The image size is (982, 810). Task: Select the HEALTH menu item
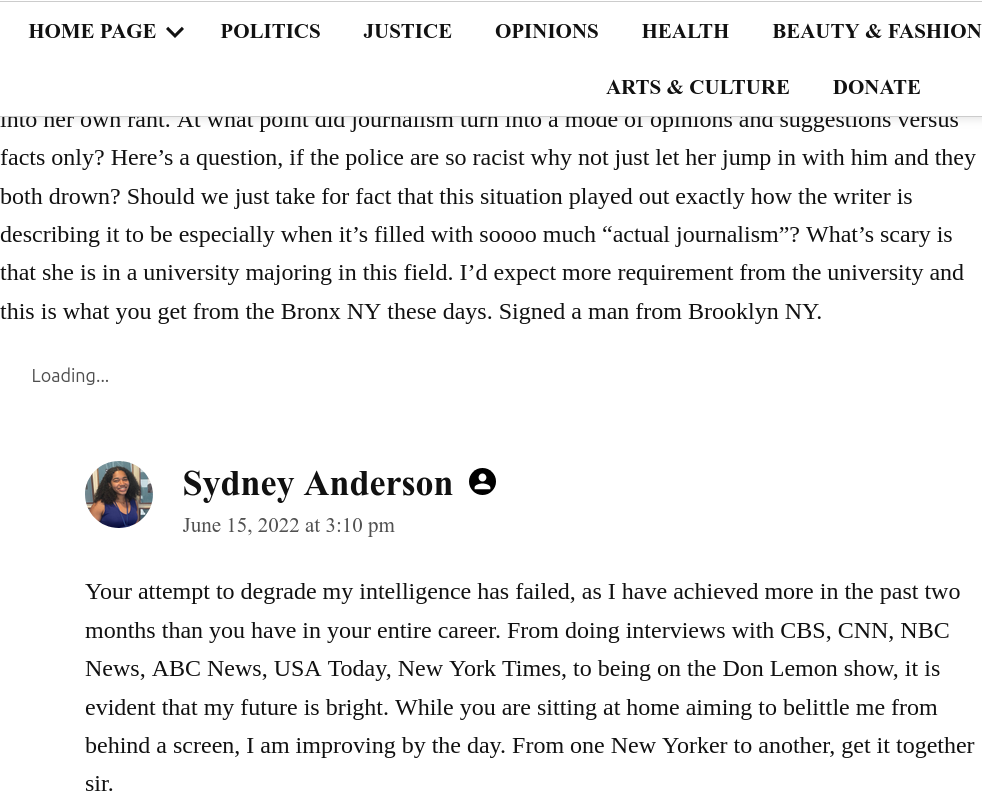(x=685, y=31)
